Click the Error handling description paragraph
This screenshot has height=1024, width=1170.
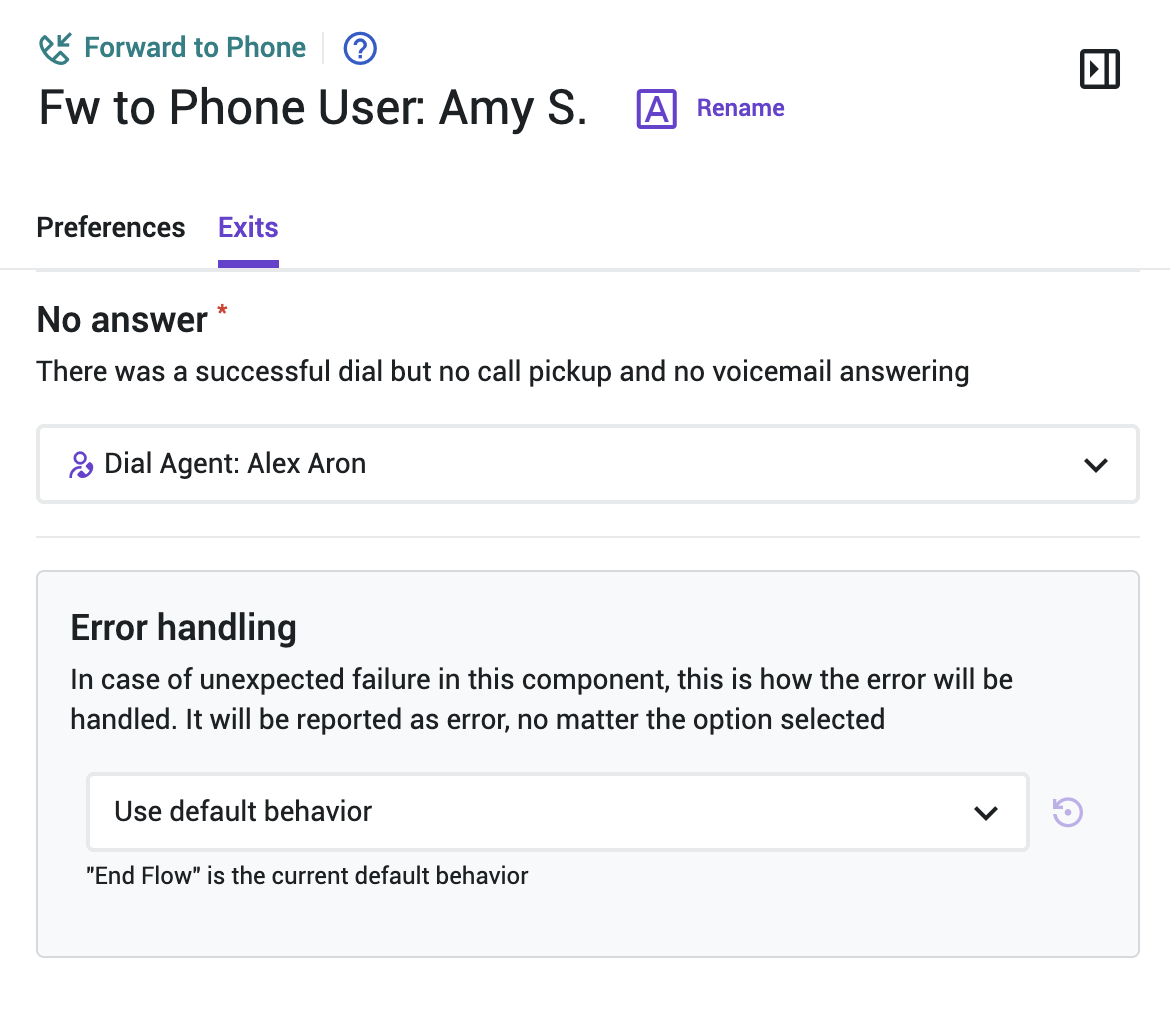coord(542,699)
